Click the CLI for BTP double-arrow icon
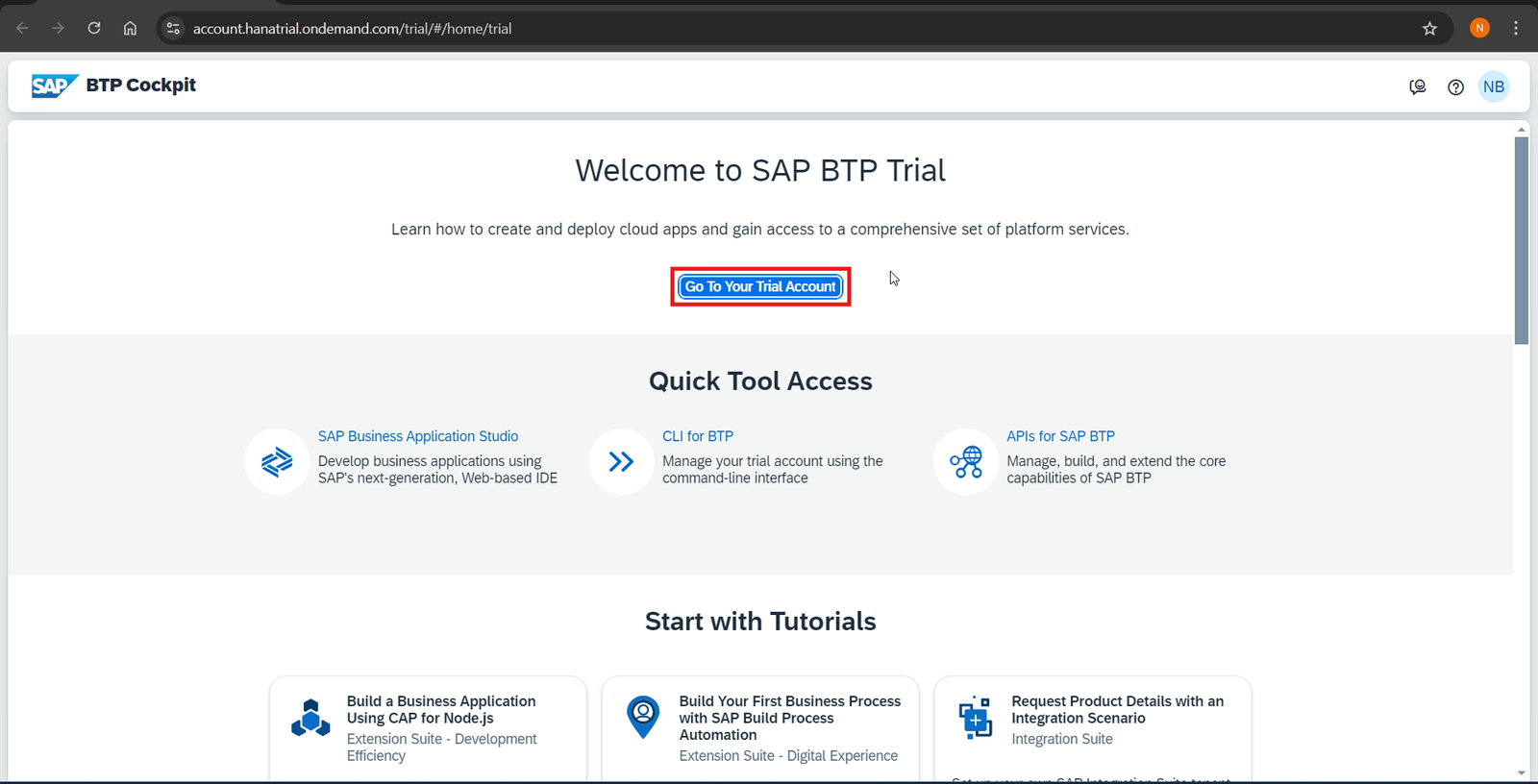This screenshot has height=784, width=1538. (621, 462)
